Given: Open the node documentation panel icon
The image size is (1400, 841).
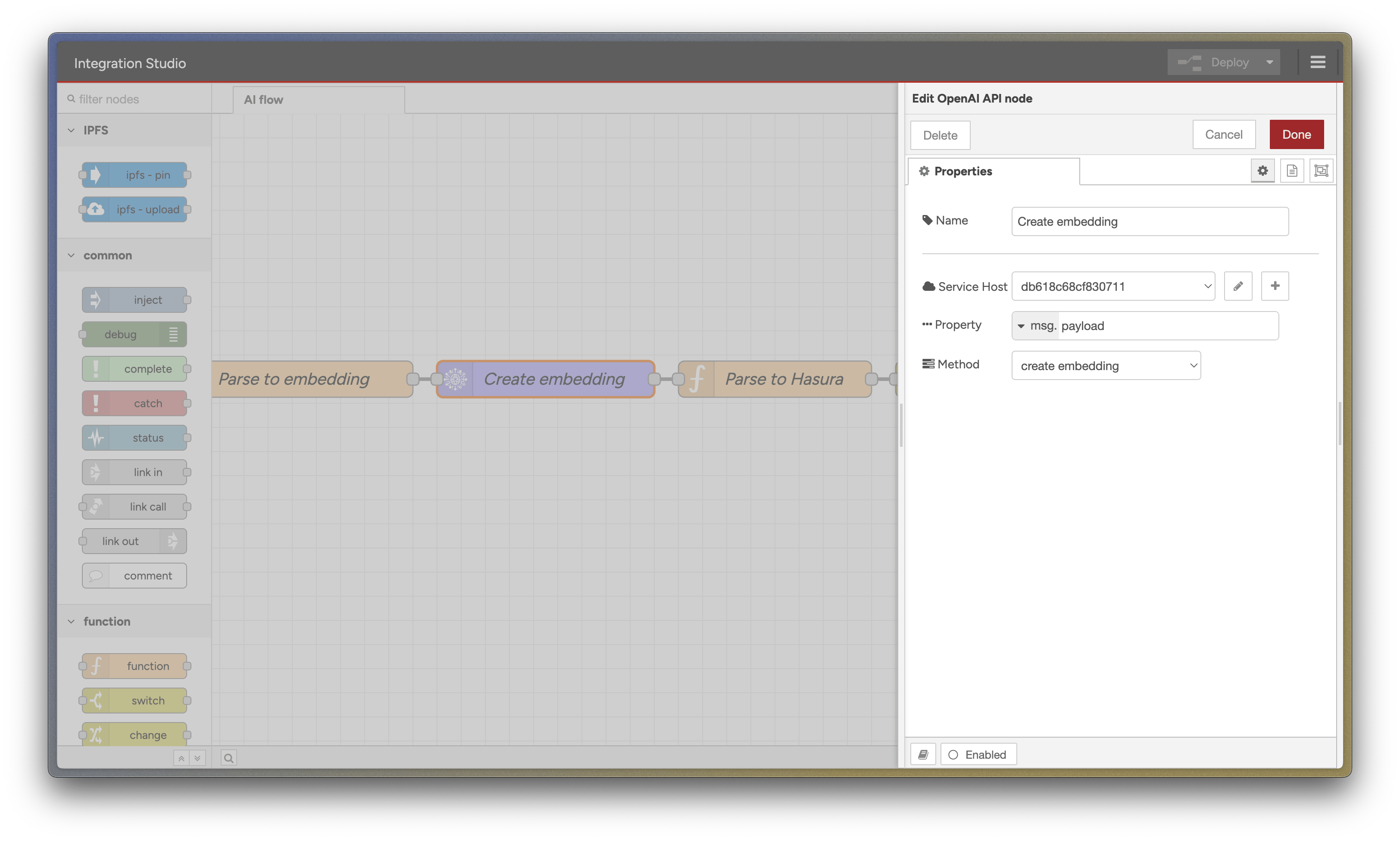Looking at the screenshot, I should (x=1292, y=170).
